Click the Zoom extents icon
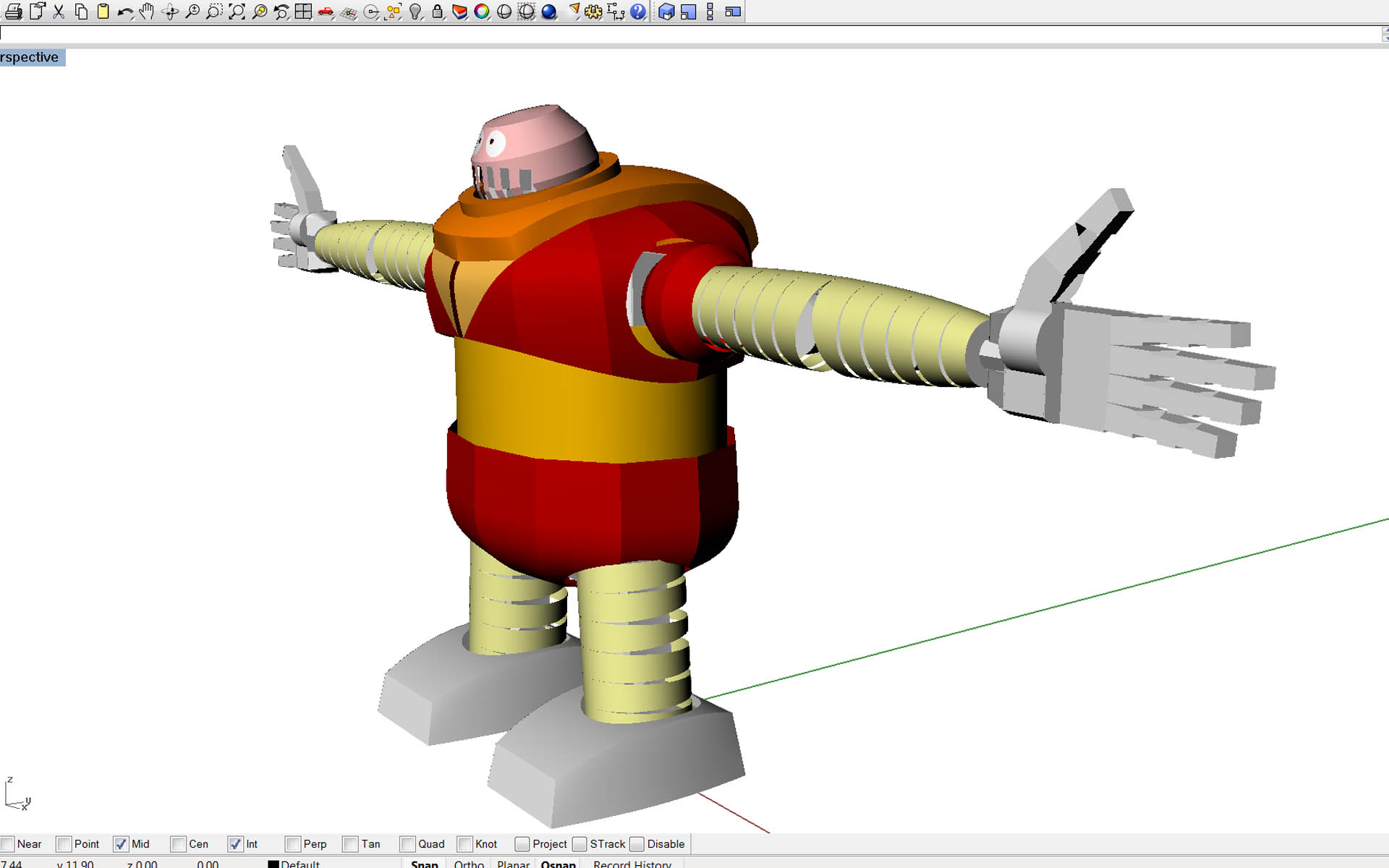Screen dimensions: 1389x868 237,12
